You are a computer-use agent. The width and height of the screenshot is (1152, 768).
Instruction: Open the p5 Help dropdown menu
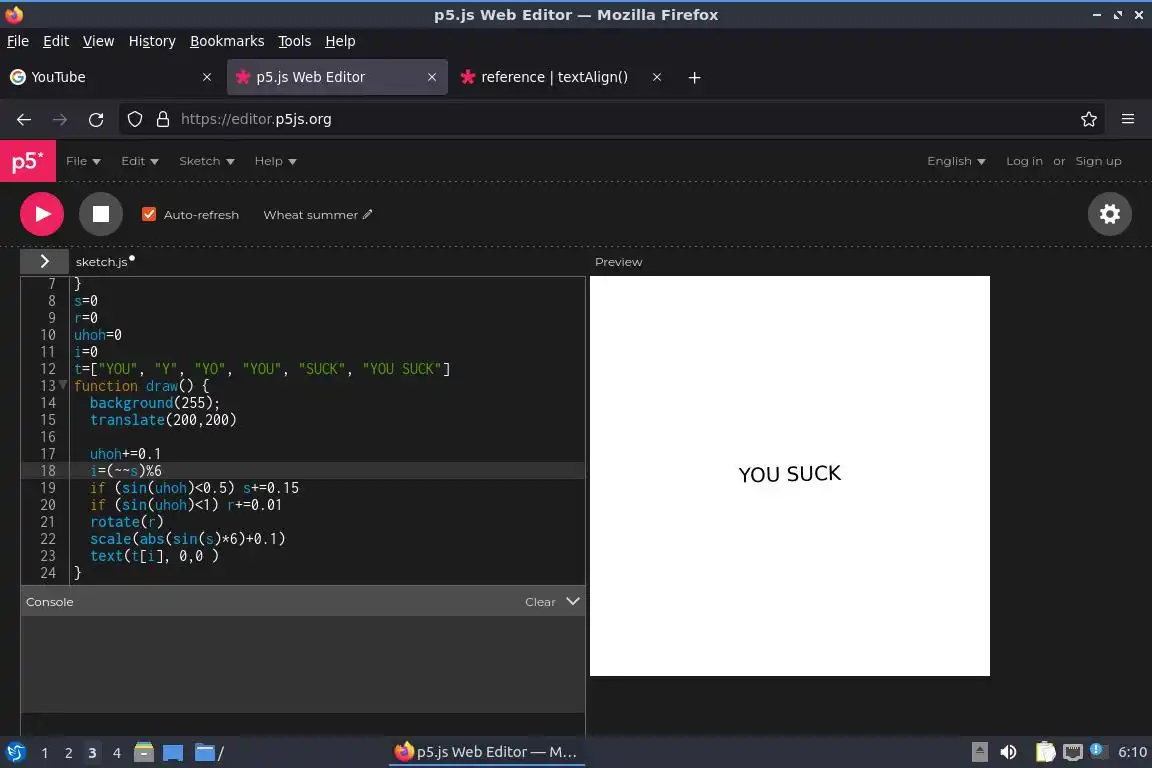click(x=276, y=161)
